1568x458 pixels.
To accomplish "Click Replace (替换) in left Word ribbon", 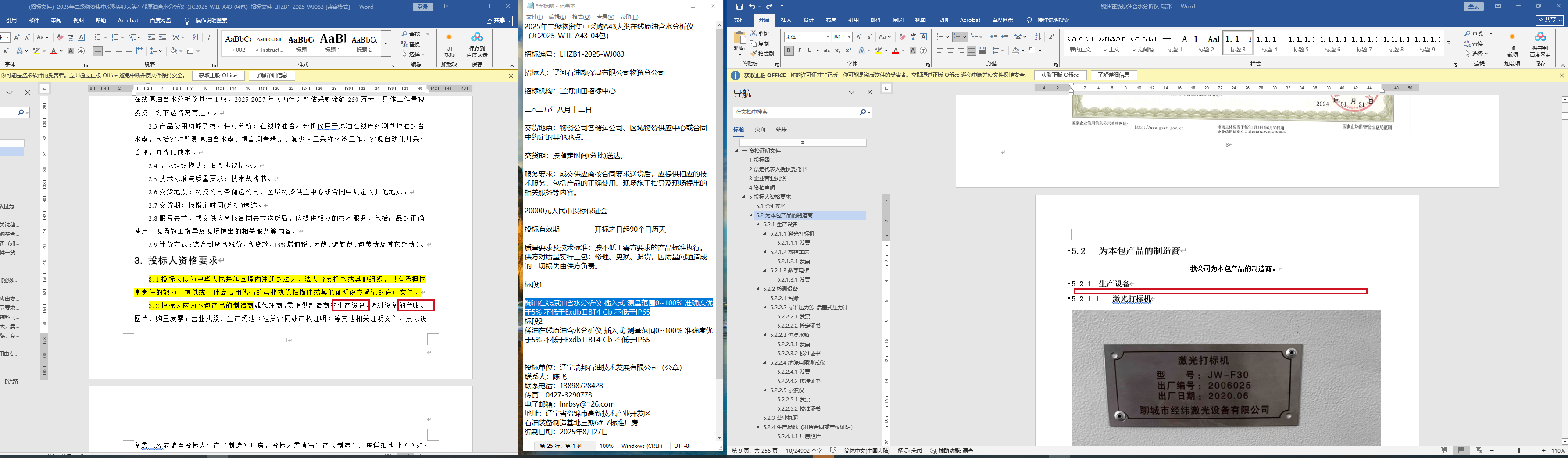I will pos(411,44).
